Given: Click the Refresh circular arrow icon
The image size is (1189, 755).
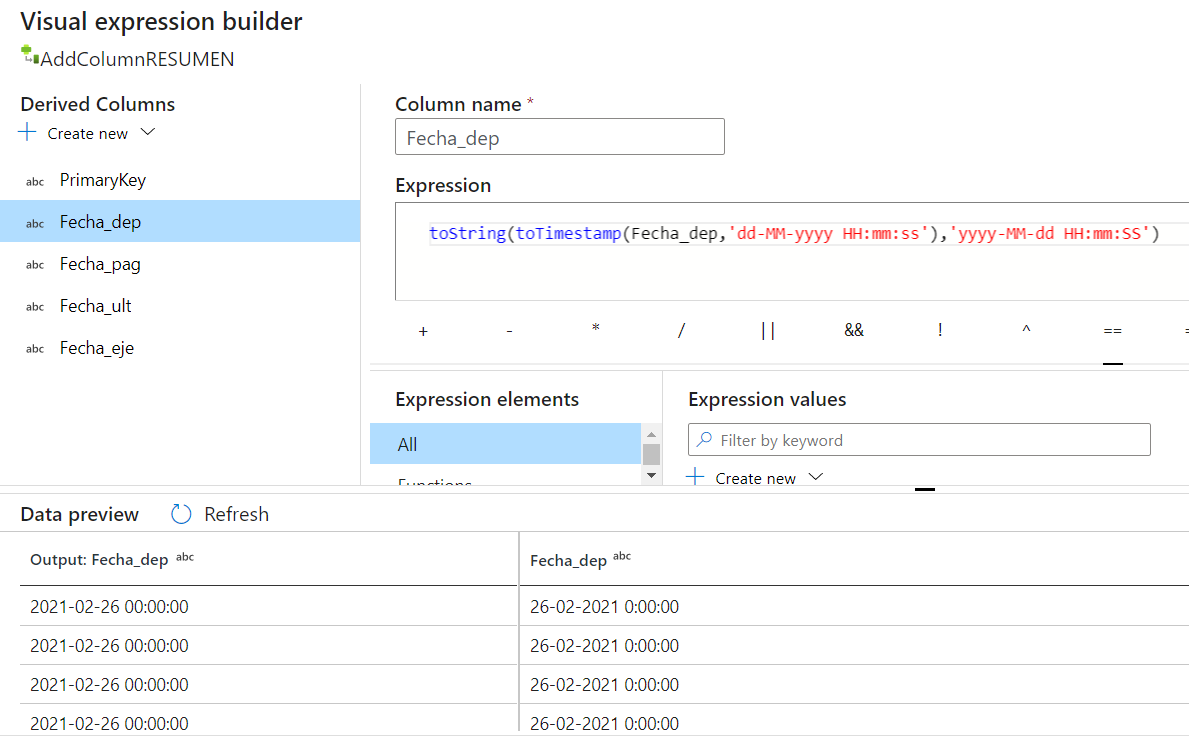Looking at the screenshot, I should [181, 514].
